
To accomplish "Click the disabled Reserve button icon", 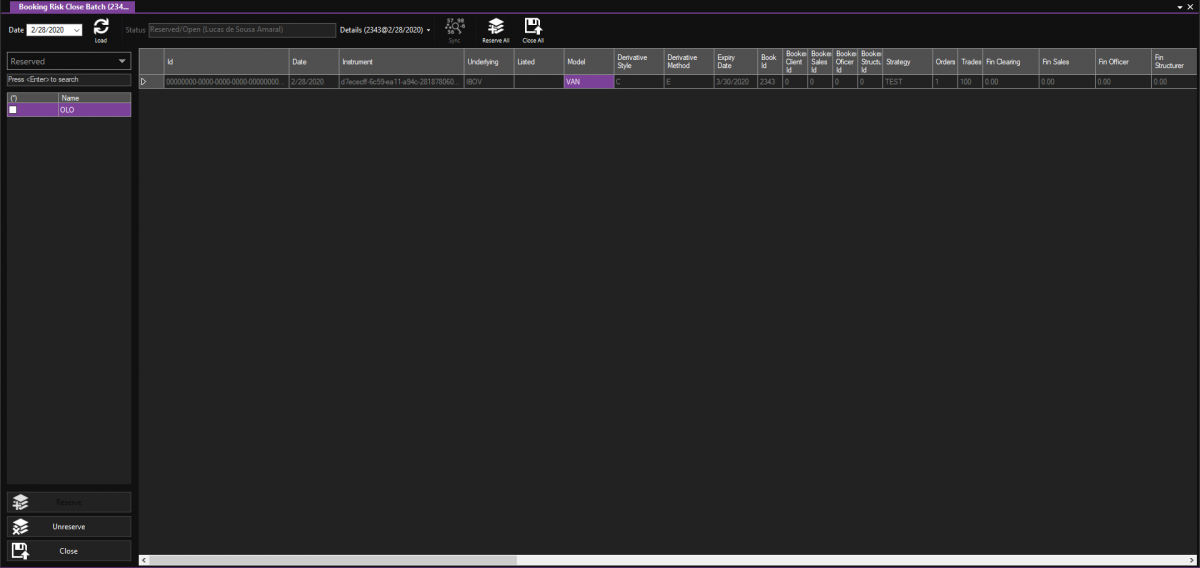I will [21, 502].
